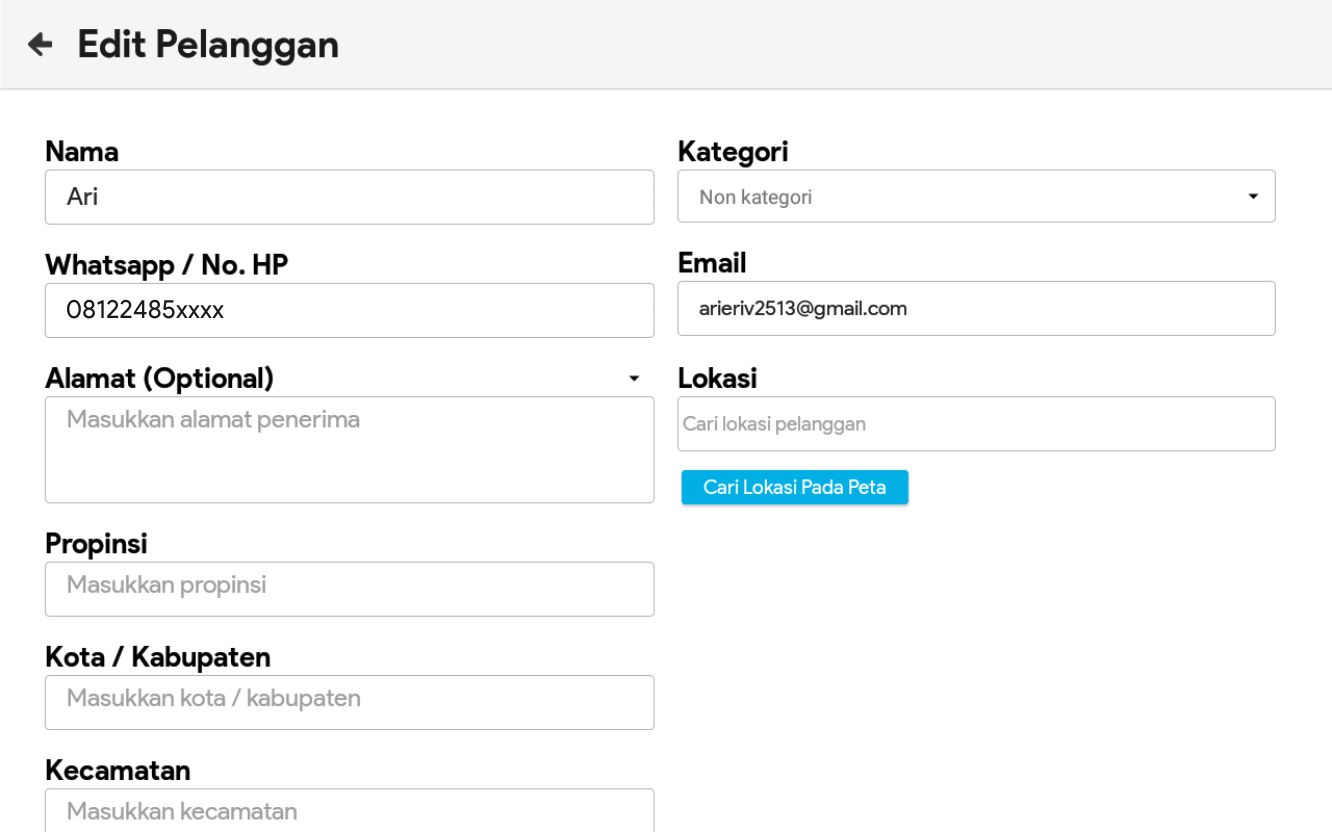Click the Cari Lokasi Pada Peta button
This screenshot has width=1332, height=832.
(795, 487)
